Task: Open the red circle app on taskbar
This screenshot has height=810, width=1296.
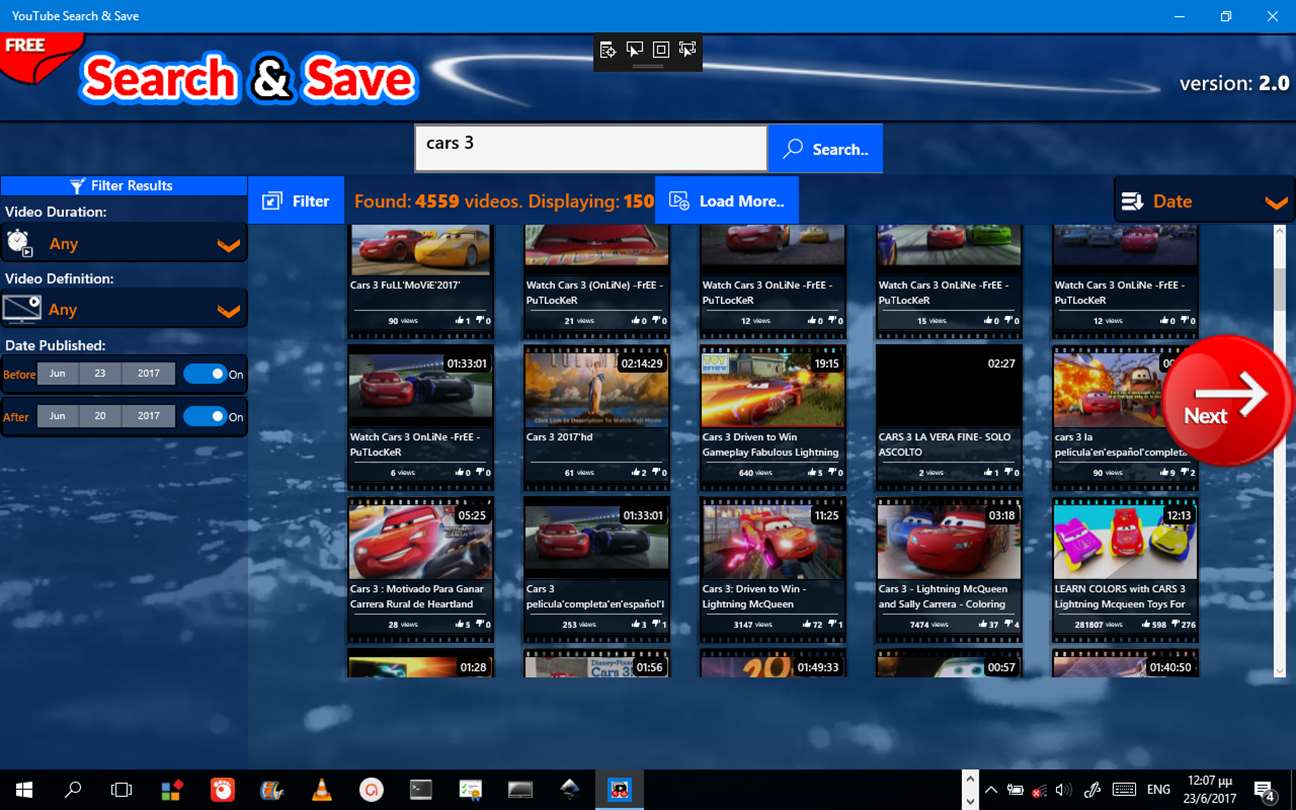Action: [371, 790]
